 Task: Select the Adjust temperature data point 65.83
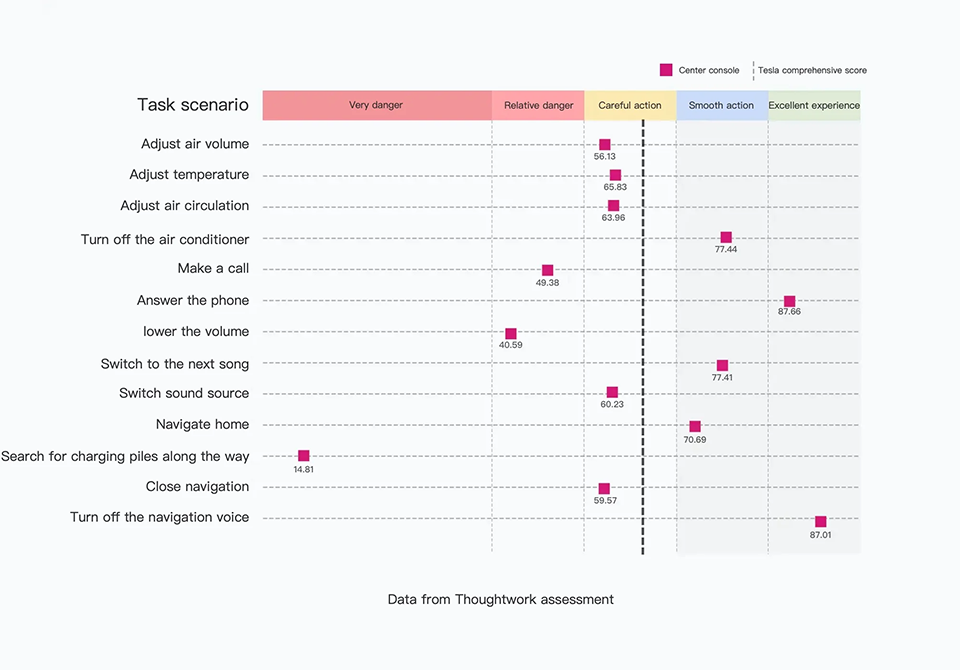point(615,175)
